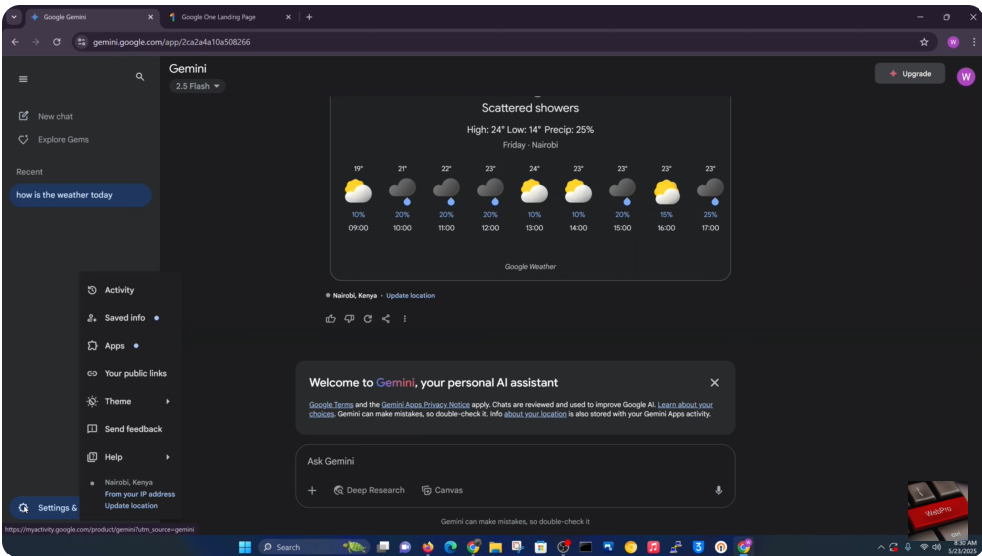Reload the page
The height and width of the screenshot is (556, 982).
[x=56, y=42]
